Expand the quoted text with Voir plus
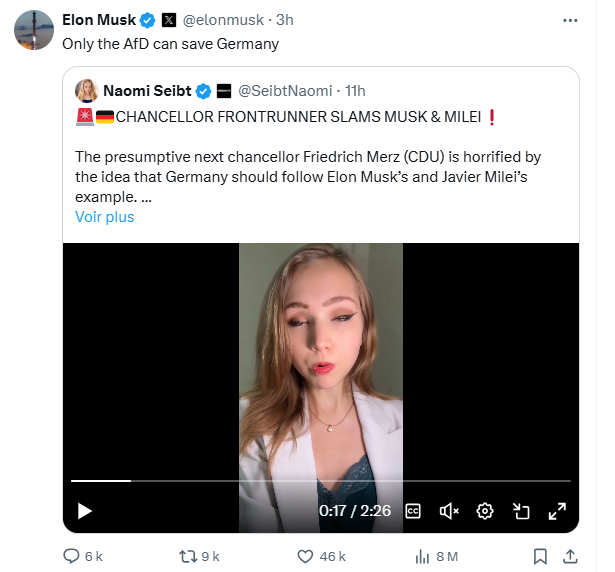615x572 pixels. [104, 217]
